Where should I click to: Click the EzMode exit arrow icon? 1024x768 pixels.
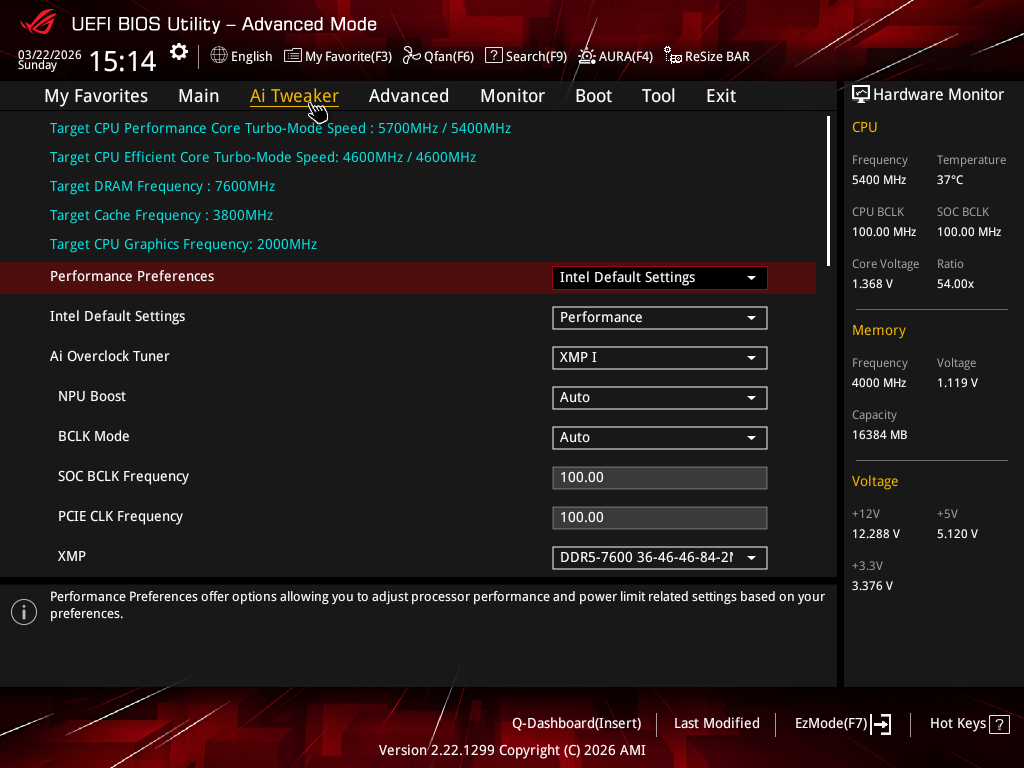pyautogui.click(x=881, y=724)
